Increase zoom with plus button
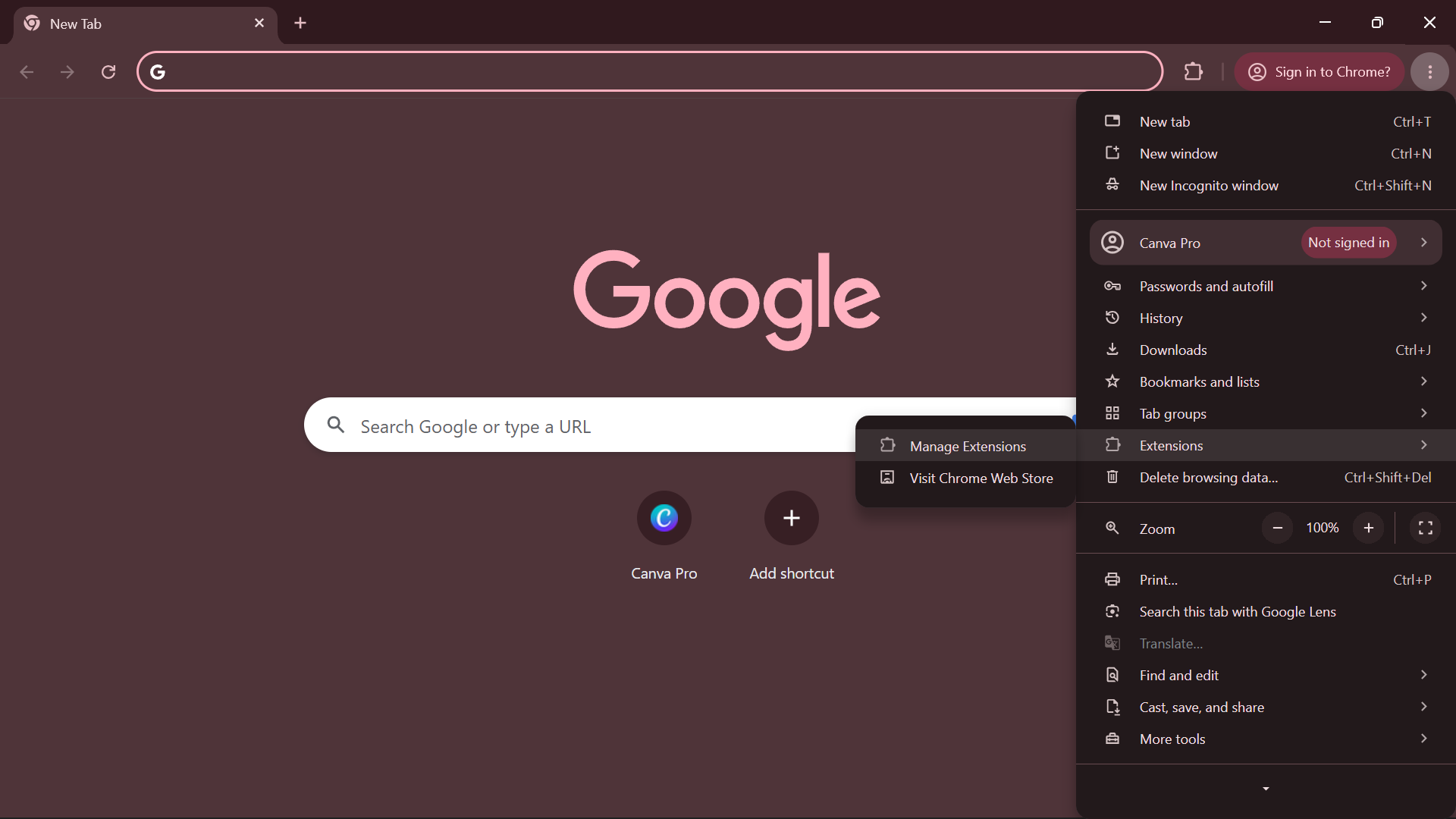 coord(1369,528)
